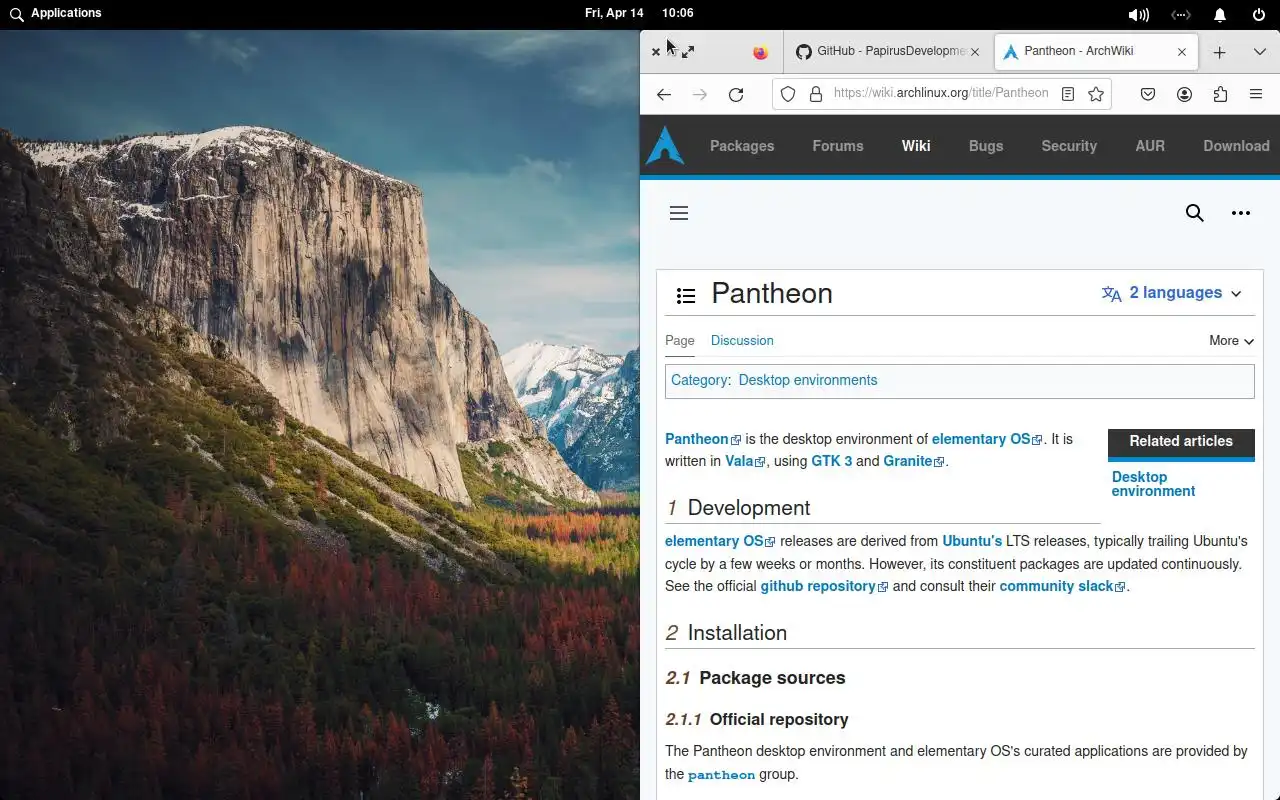Bookmark this page with the star
This screenshot has width=1280, height=800.
tap(1096, 94)
